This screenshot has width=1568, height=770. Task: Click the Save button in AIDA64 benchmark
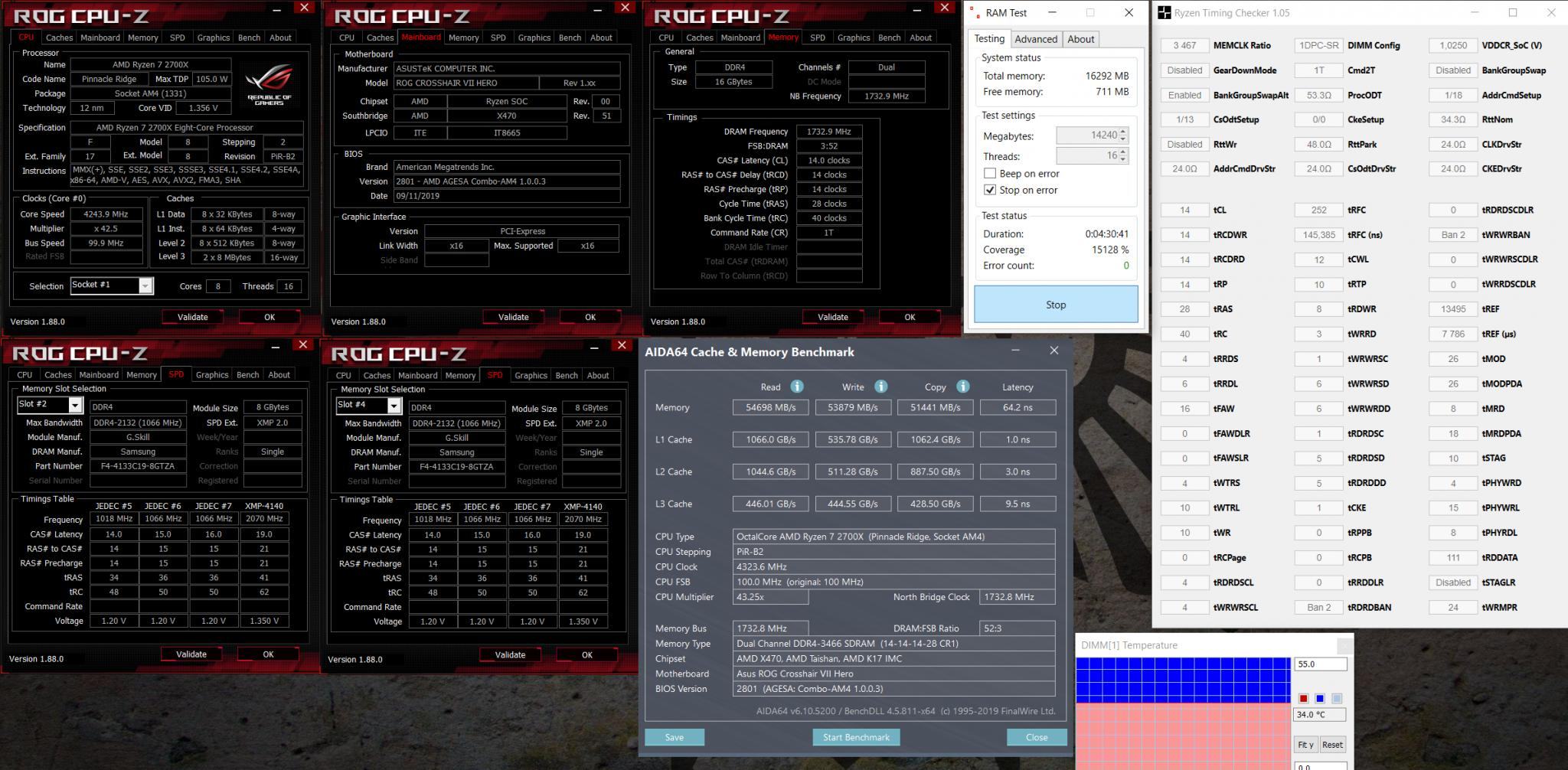click(x=675, y=737)
